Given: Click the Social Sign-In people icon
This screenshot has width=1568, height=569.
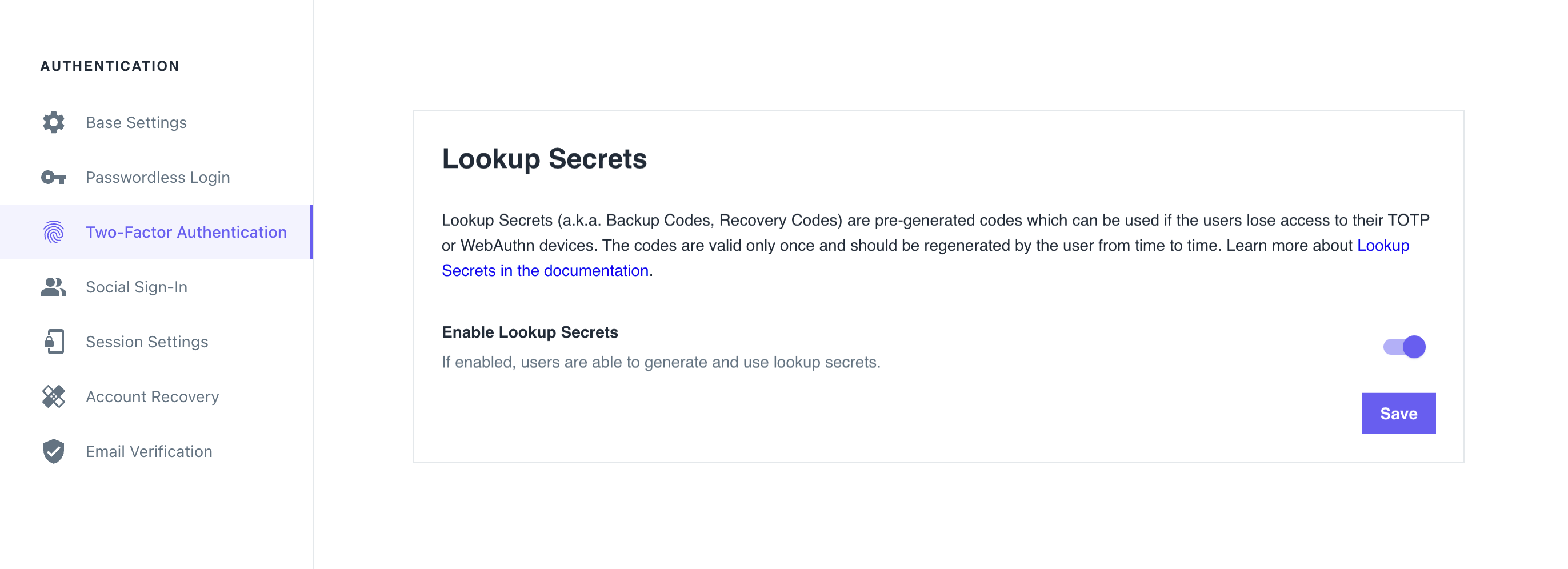Looking at the screenshot, I should tap(53, 287).
